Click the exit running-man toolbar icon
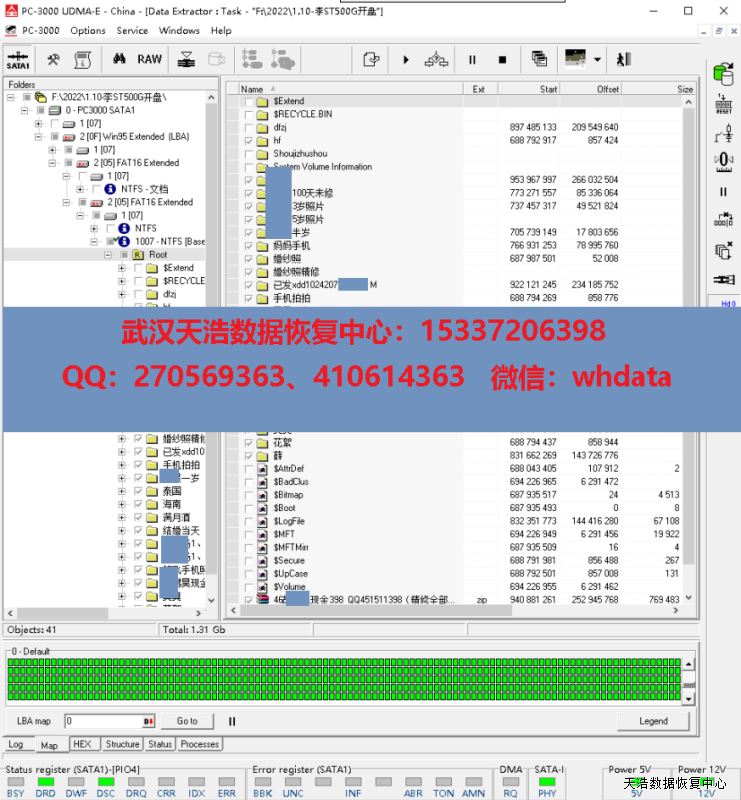 point(624,59)
